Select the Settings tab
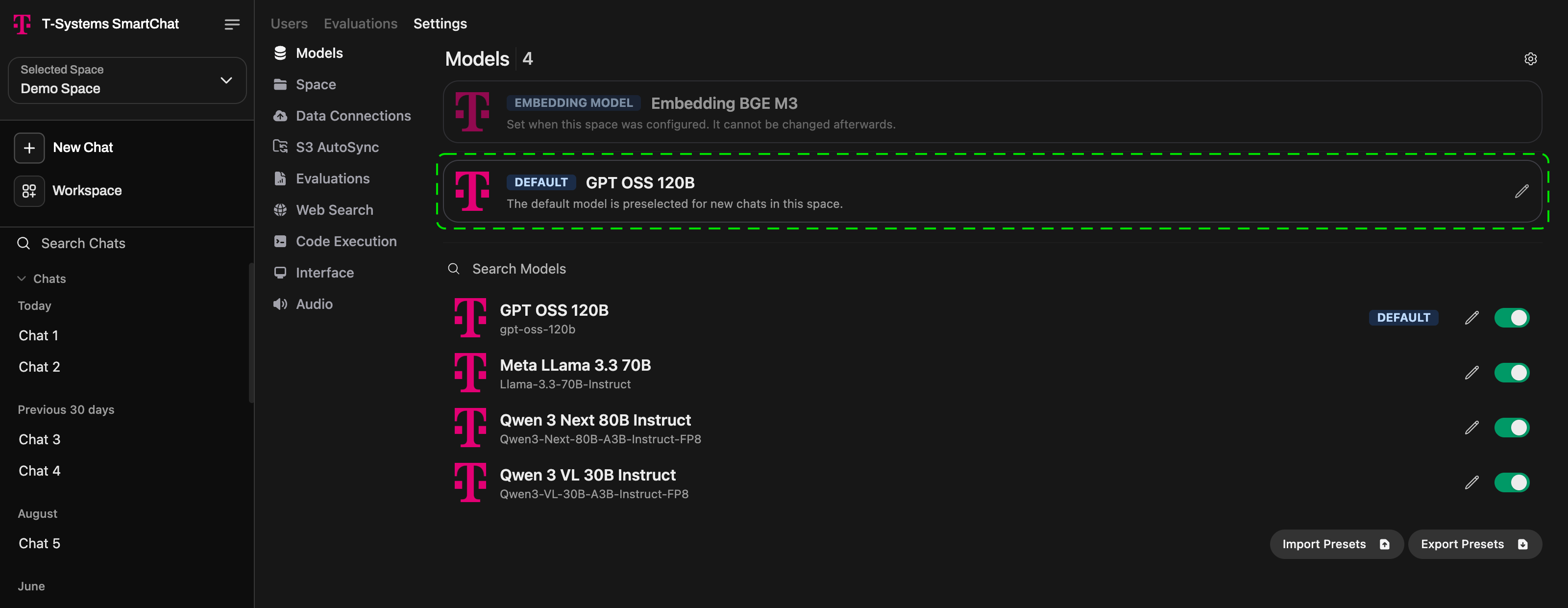The height and width of the screenshot is (608, 1568). [440, 24]
